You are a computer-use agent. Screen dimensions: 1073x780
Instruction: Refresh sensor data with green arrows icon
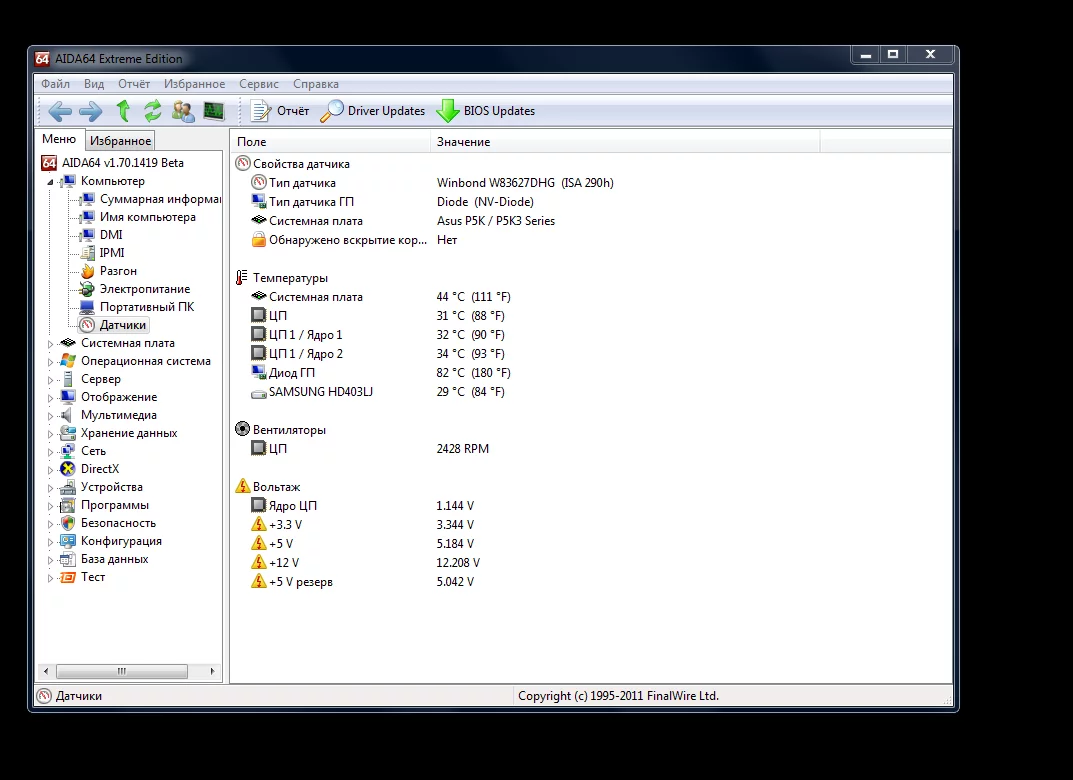click(x=153, y=111)
